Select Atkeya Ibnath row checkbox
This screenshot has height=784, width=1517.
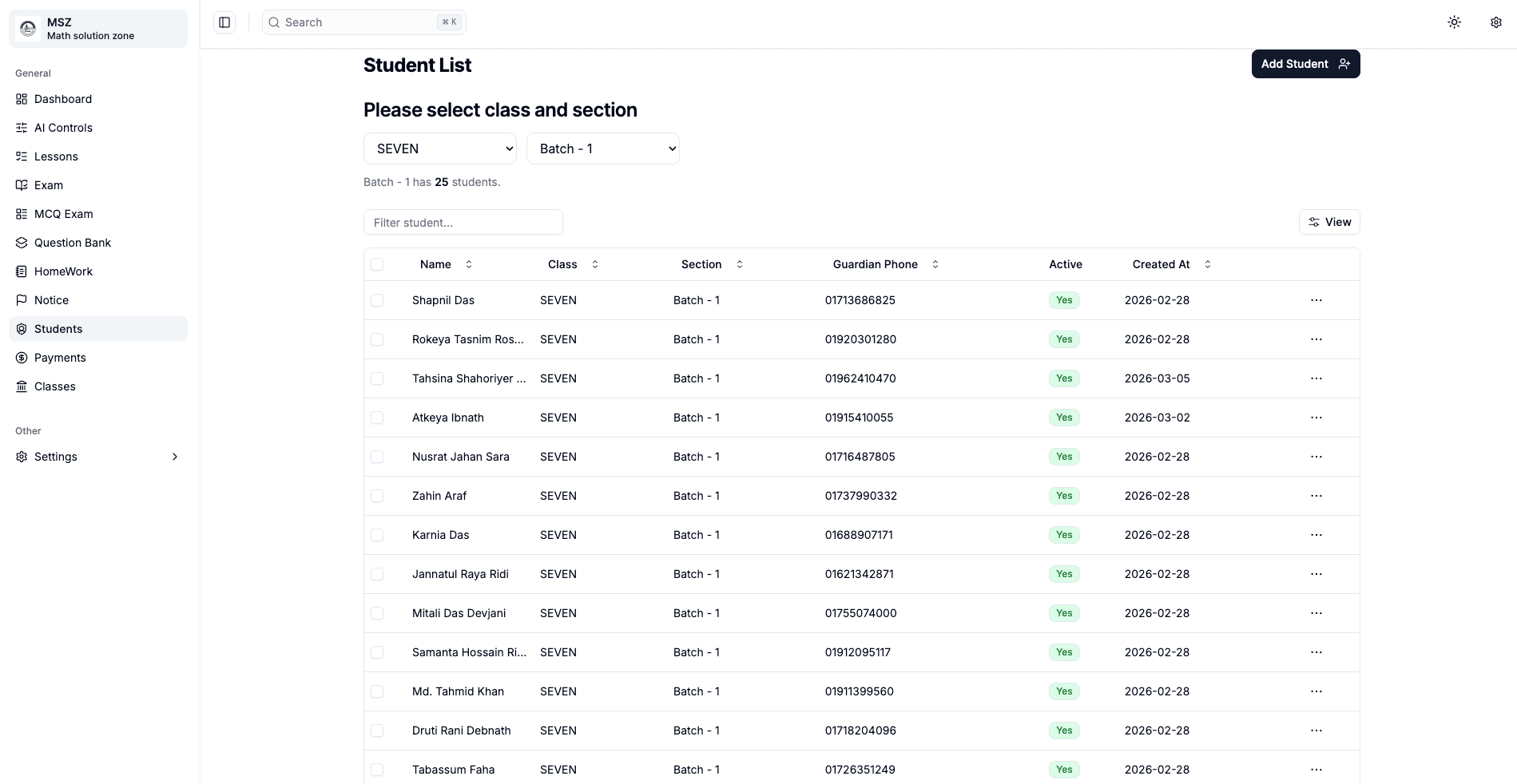pyautogui.click(x=377, y=418)
